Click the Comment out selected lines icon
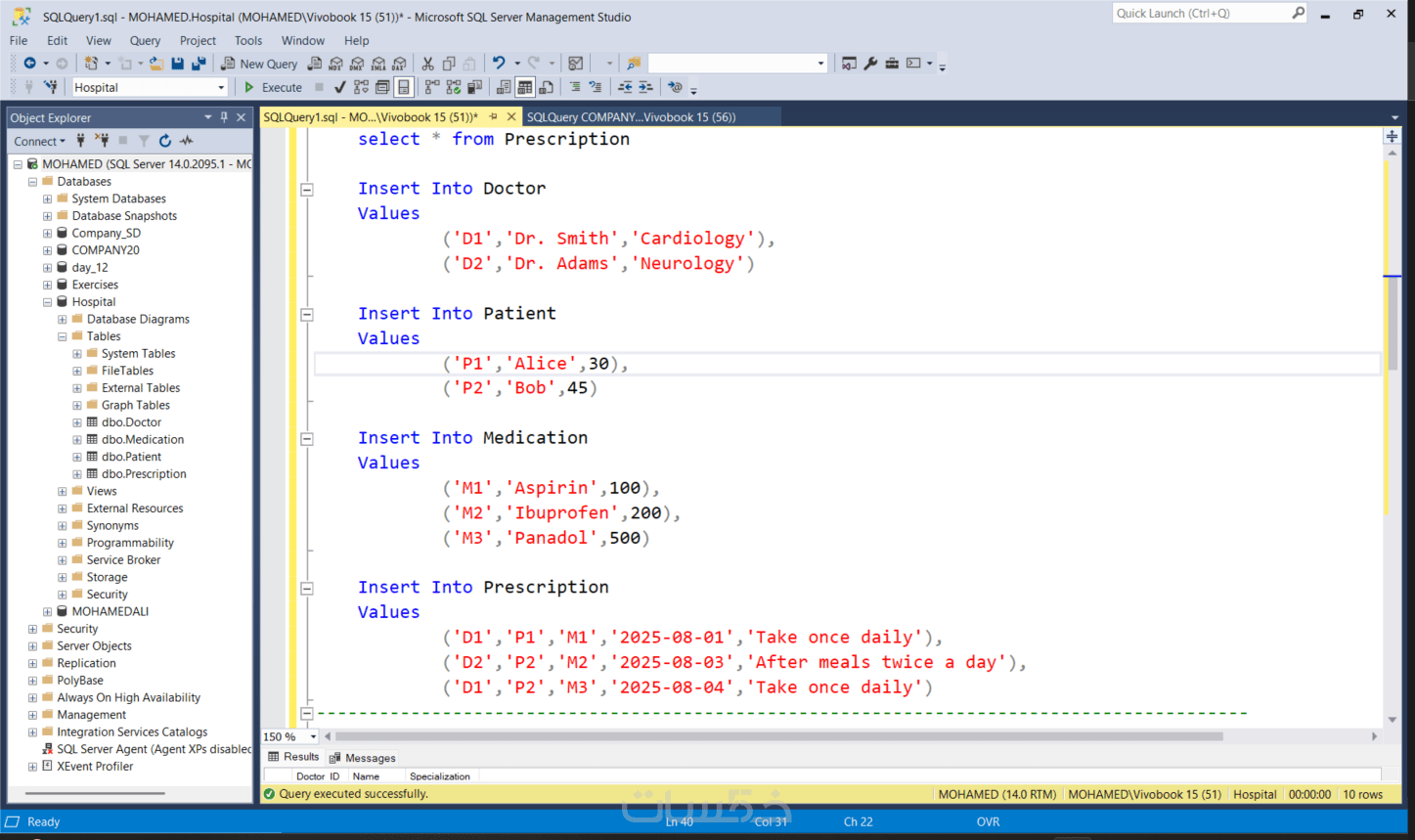This screenshot has height=840, width=1415. tap(575, 87)
